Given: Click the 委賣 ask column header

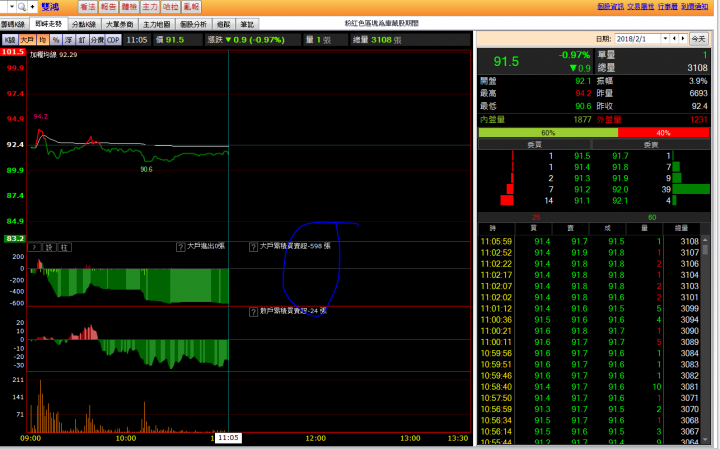Looking at the screenshot, I should coord(651,145).
